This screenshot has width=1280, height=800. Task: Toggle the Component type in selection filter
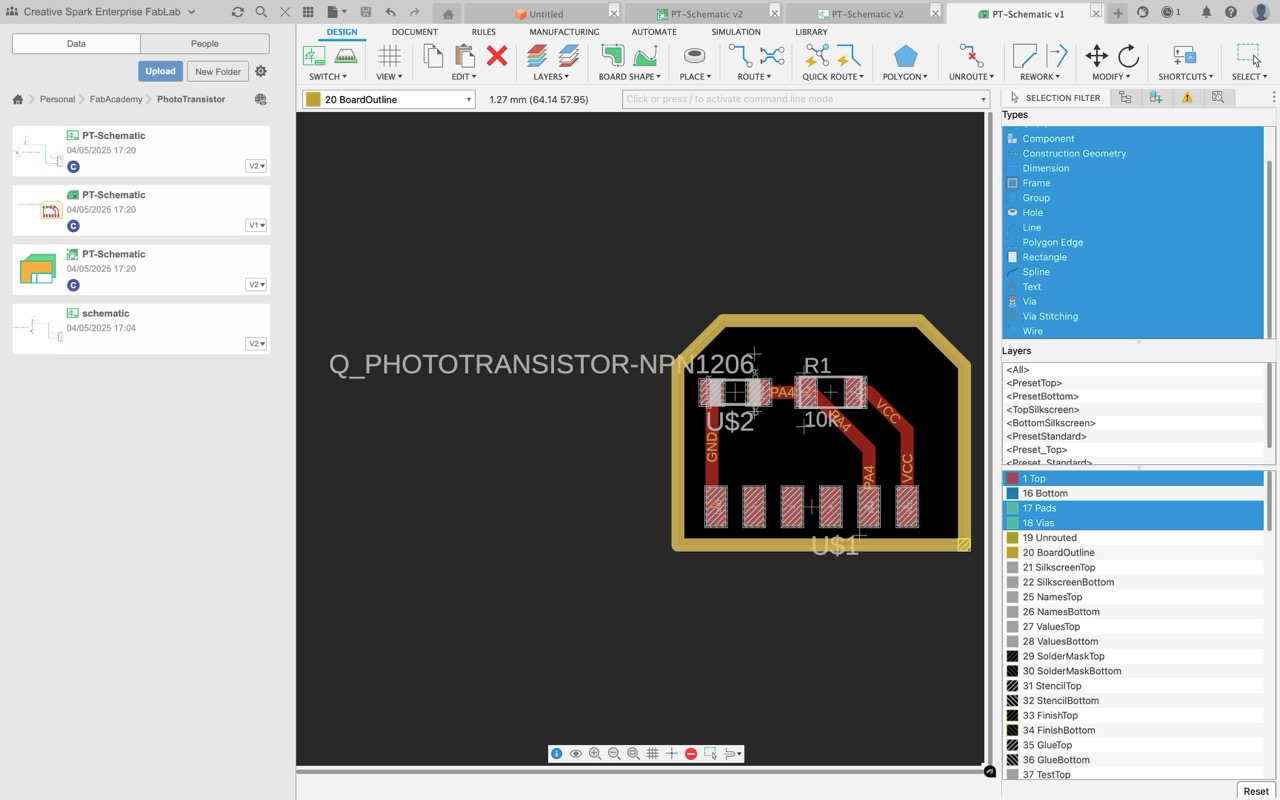pos(1133,139)
